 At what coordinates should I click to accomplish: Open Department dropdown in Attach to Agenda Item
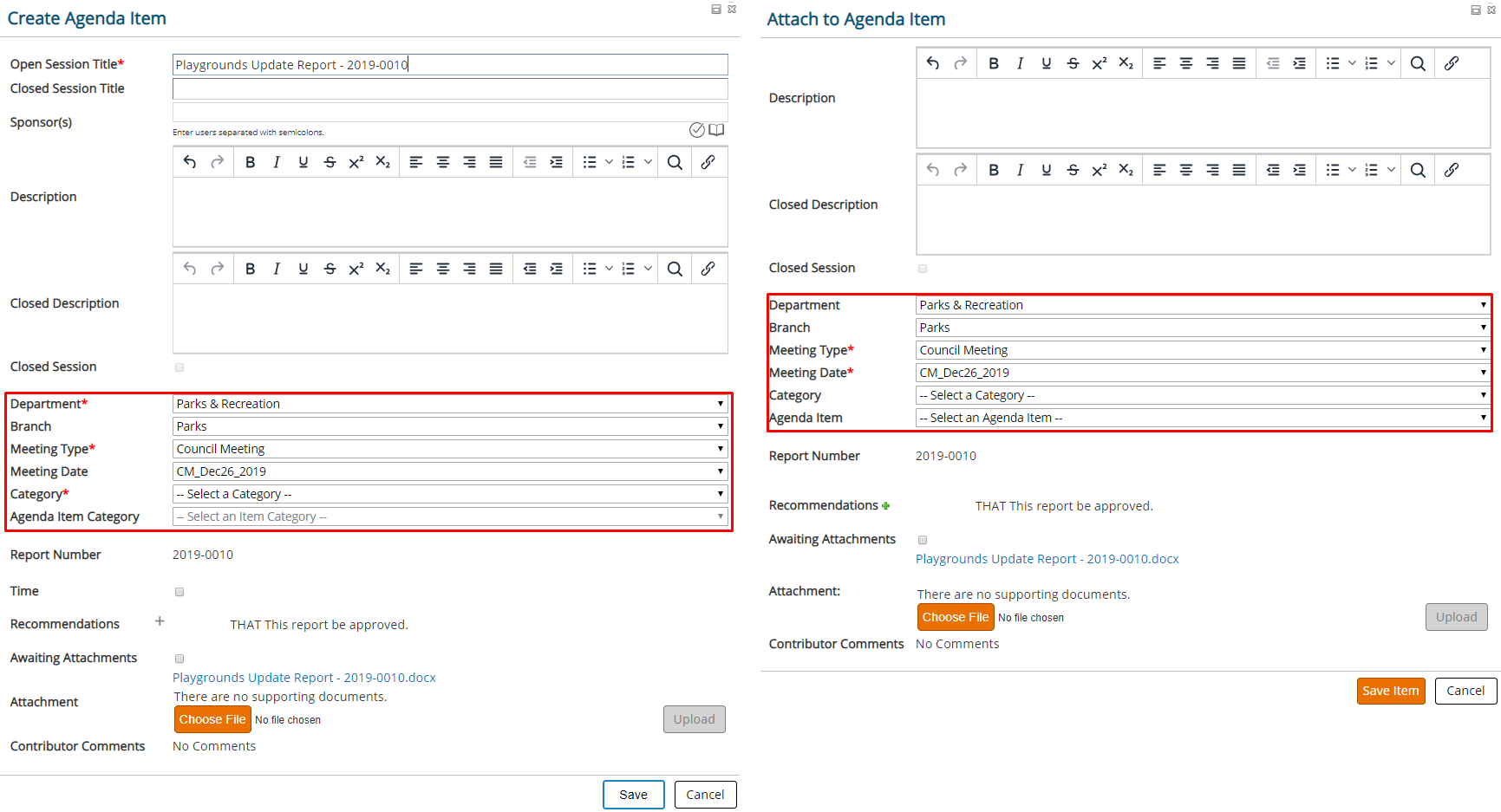tap(1203, 305)
